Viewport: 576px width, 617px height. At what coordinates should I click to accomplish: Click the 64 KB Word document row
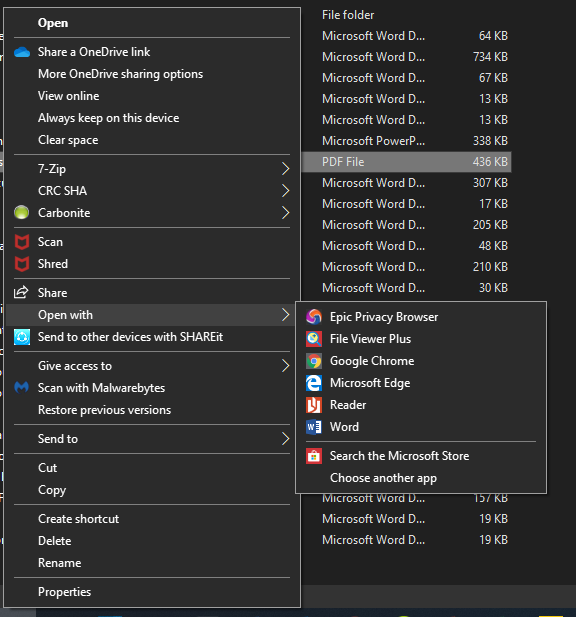(x=407, y=36)
